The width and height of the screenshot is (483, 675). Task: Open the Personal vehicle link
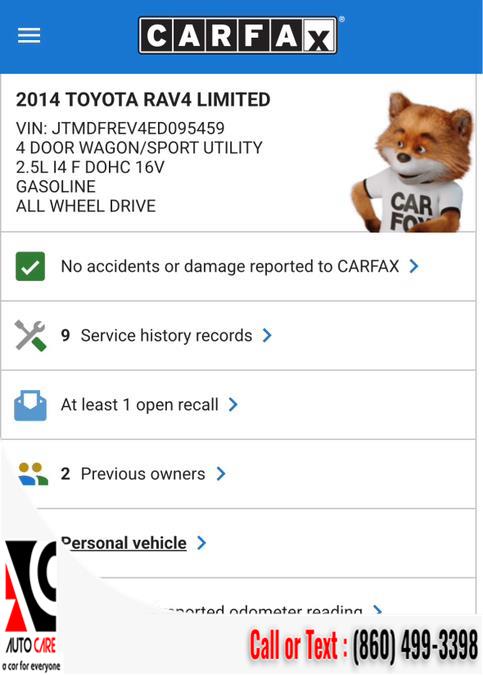click(124, 543)
